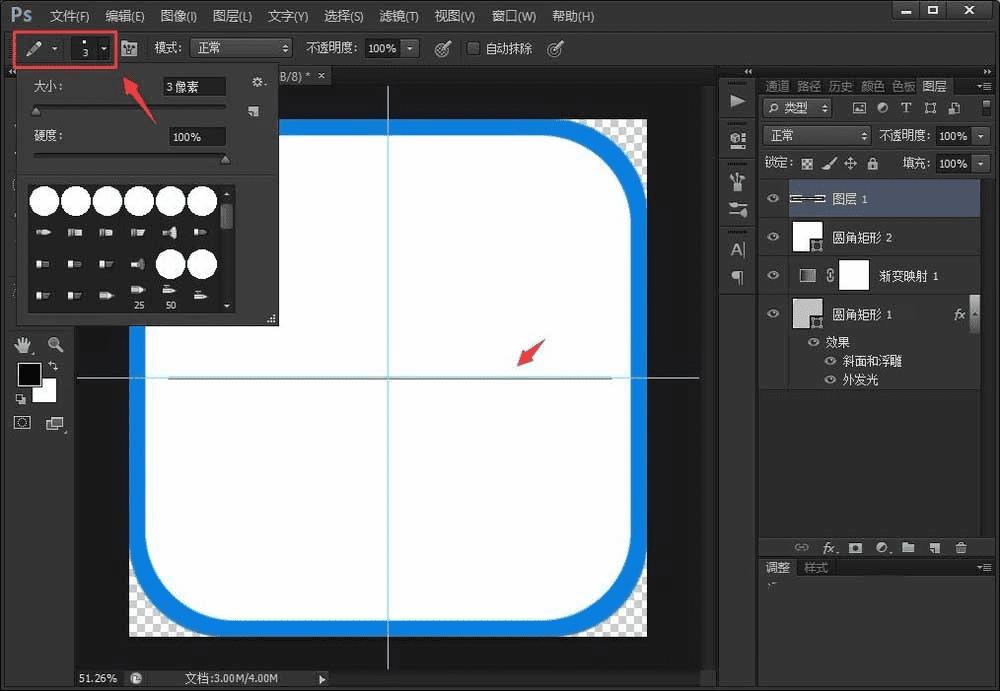Image resolution: width=1000 pixels, height=691 pixels.
Task: Toggle visibility of 外发光 effect
Action: pyautogui.click(x=829, y=380)
